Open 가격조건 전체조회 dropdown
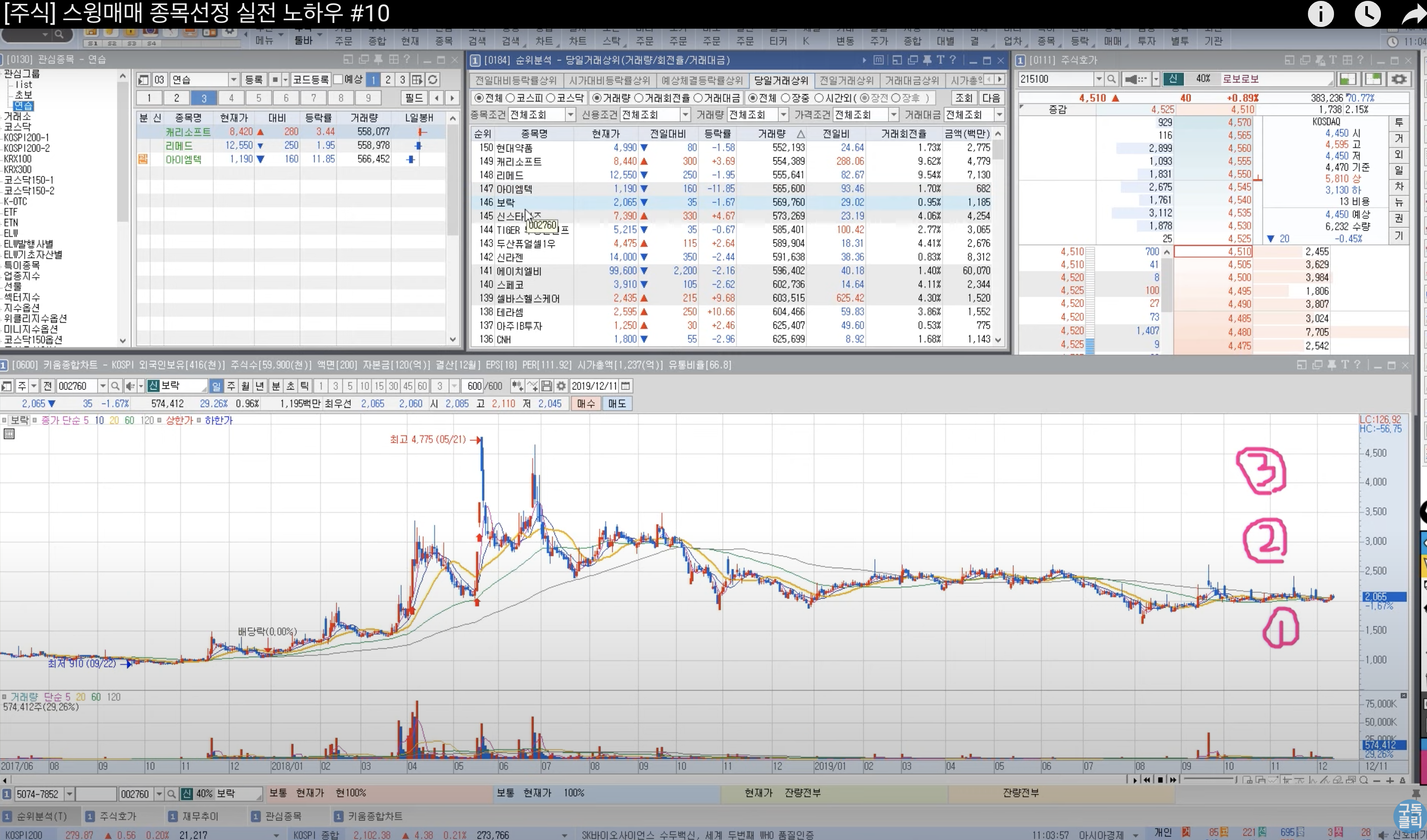This screenshot has height=840, width=1427. [893, 115]
